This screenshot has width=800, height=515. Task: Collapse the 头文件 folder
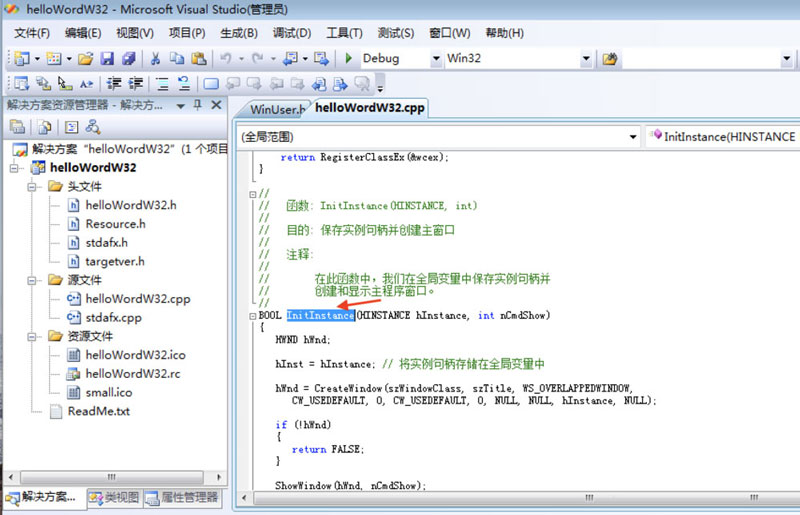click(32, 186)
